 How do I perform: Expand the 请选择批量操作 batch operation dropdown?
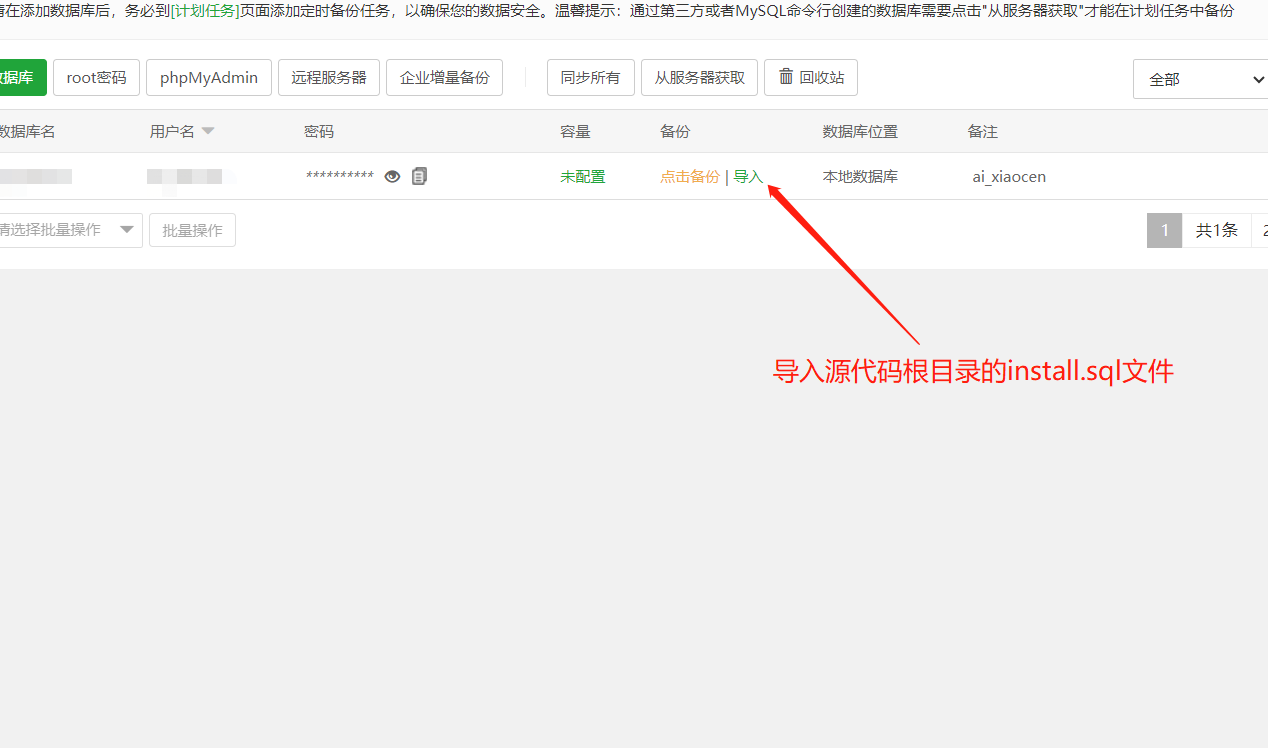click(65, 230)
